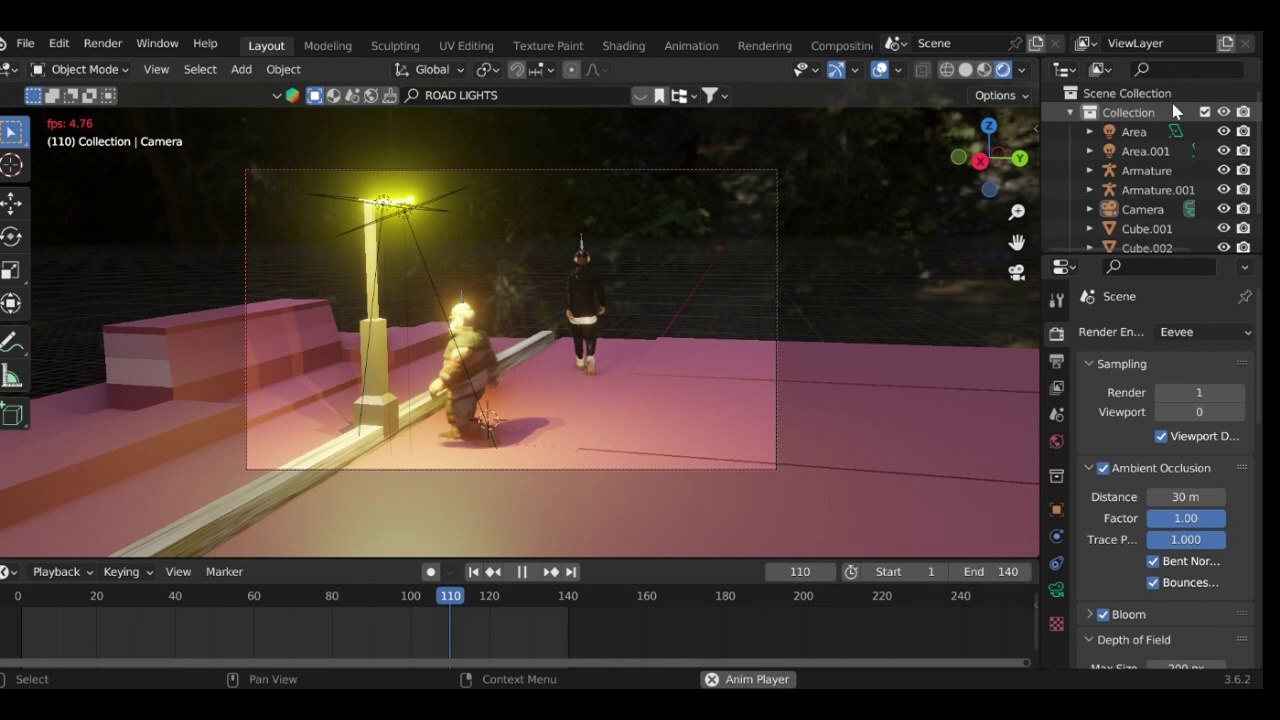Pause animation playback
The width and height of the screenshot is (1280, 720).
(521, 572)
